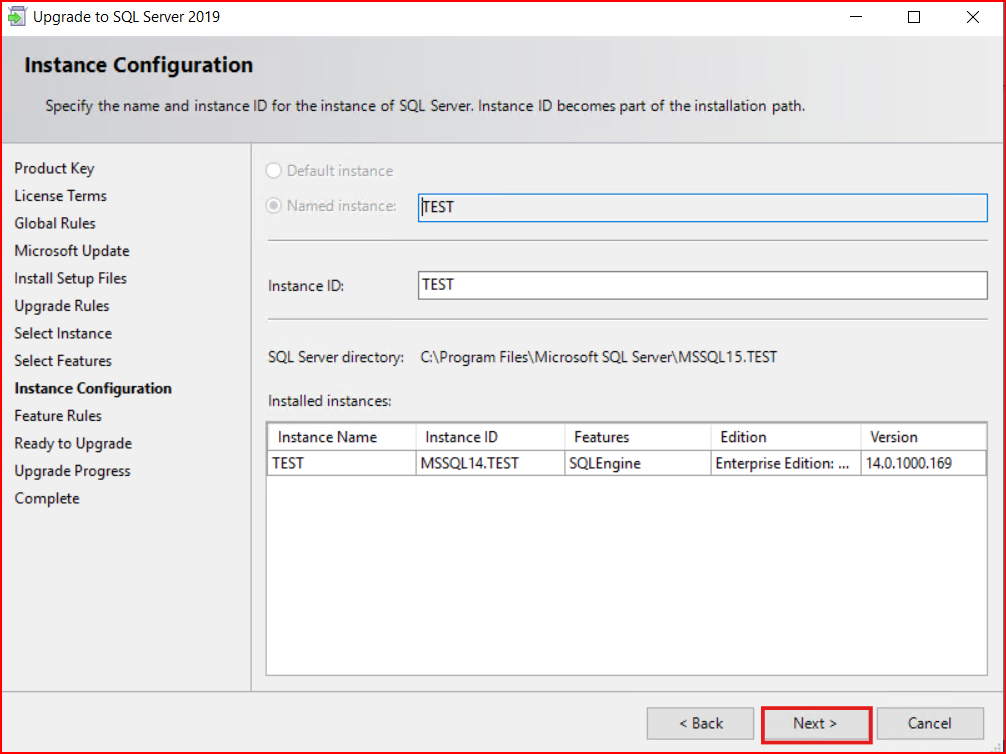Cancel the upgrade wizard
Viewport: 1006px width, 754px height.
click(x=929, y=723)
